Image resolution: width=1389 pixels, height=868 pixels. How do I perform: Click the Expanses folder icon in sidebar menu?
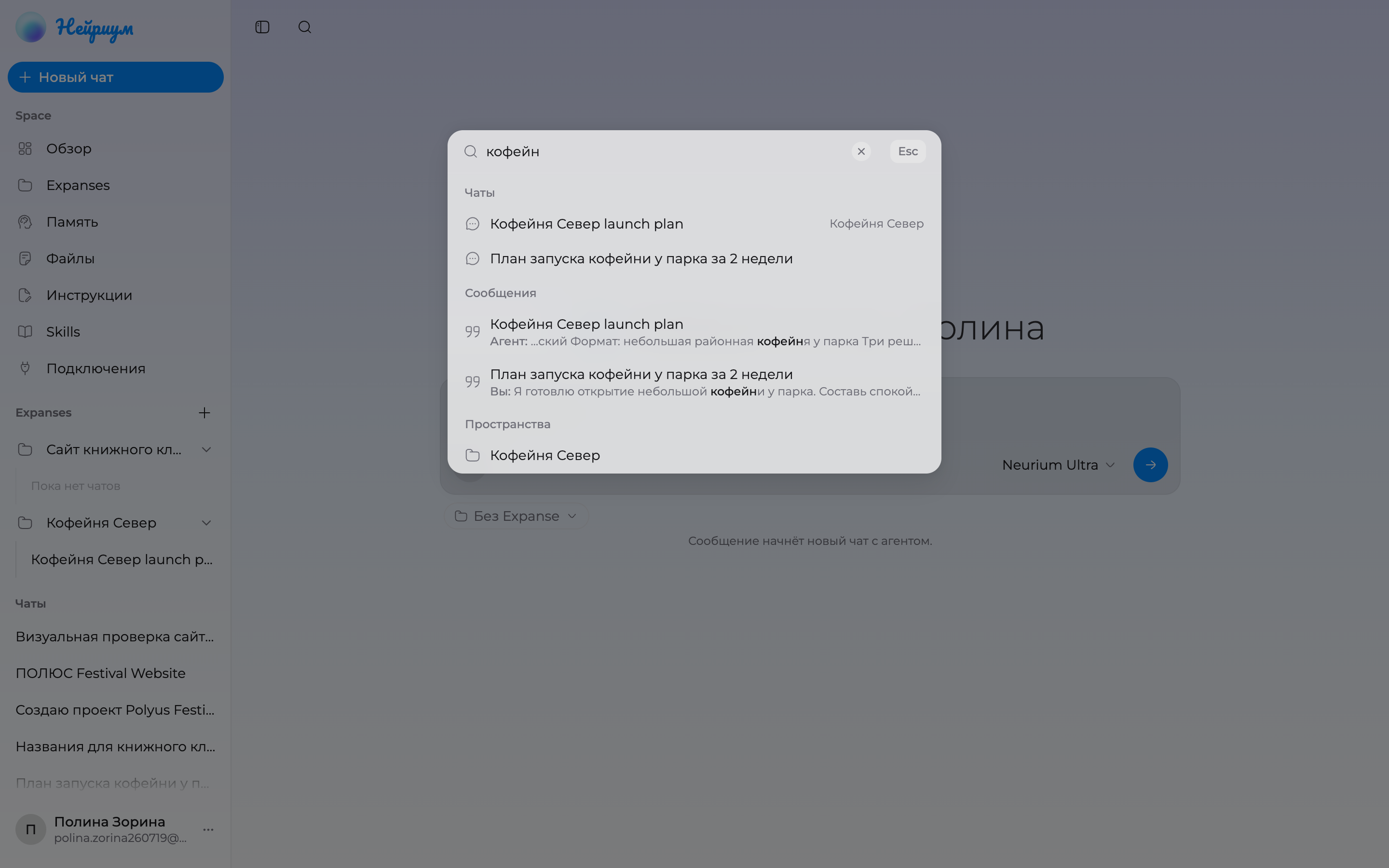[25, 186]
